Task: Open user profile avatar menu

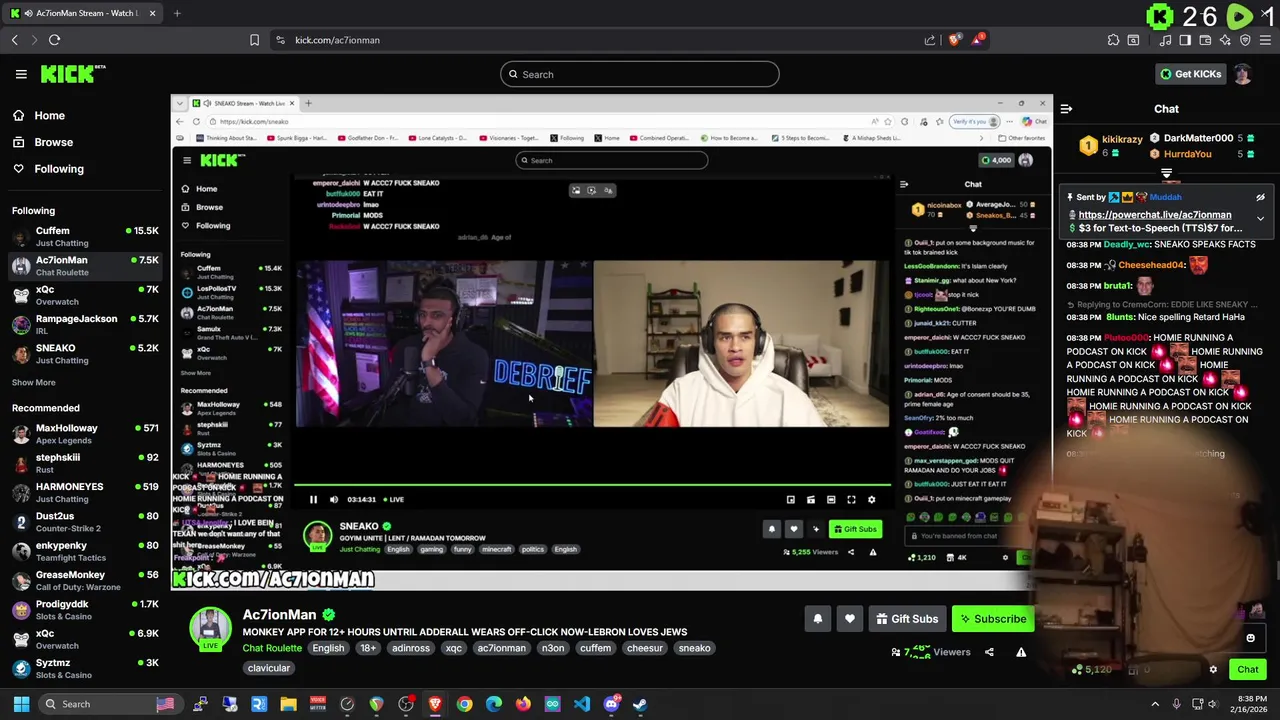Action: 1243,74
